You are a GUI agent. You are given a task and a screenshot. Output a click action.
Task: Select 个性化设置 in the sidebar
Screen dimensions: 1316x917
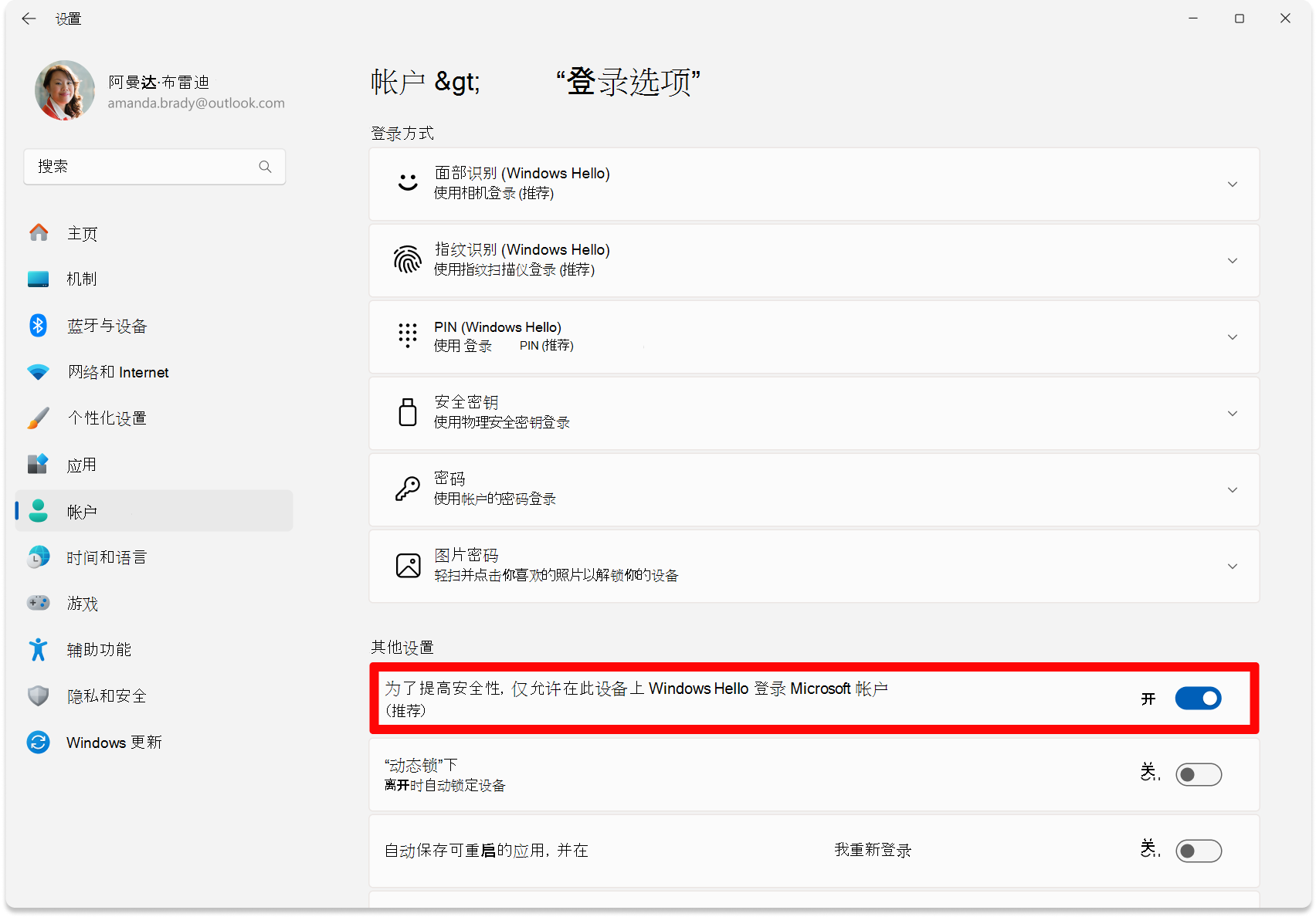click(x=154, y=418)
